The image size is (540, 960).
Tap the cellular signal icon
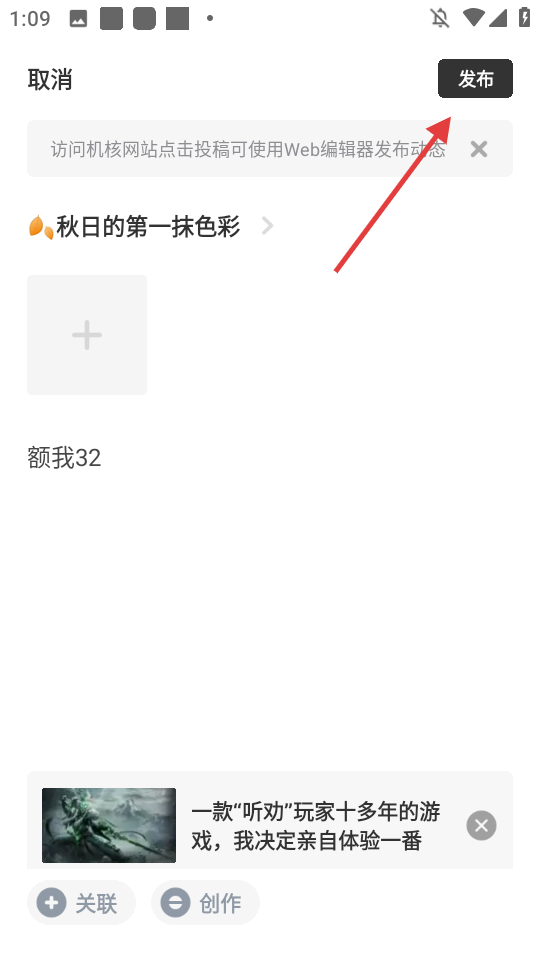(498, 18)
